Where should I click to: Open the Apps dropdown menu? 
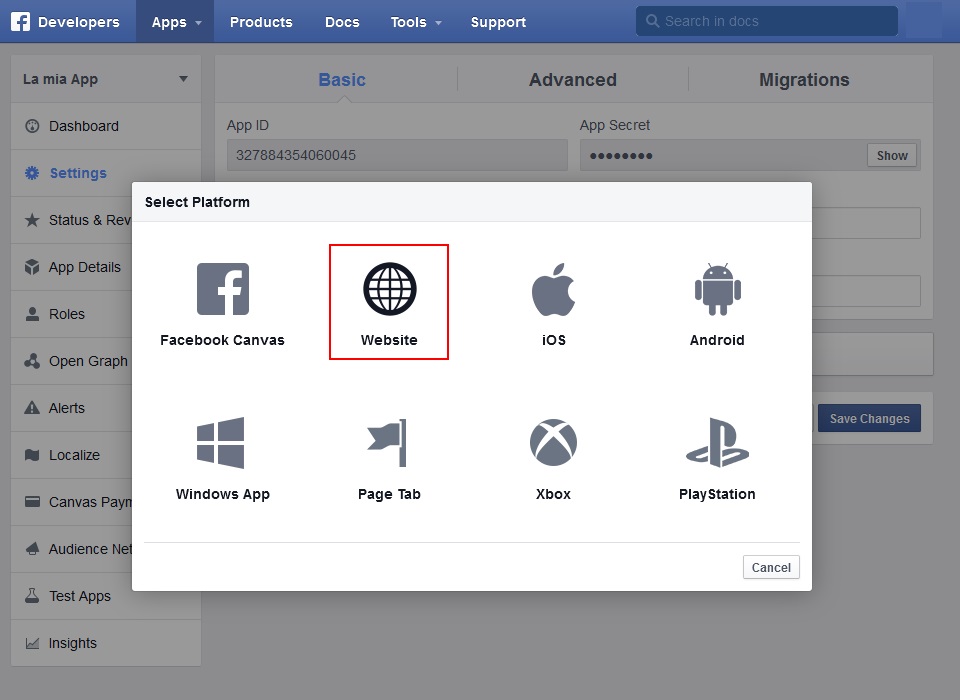pos(175,22)
